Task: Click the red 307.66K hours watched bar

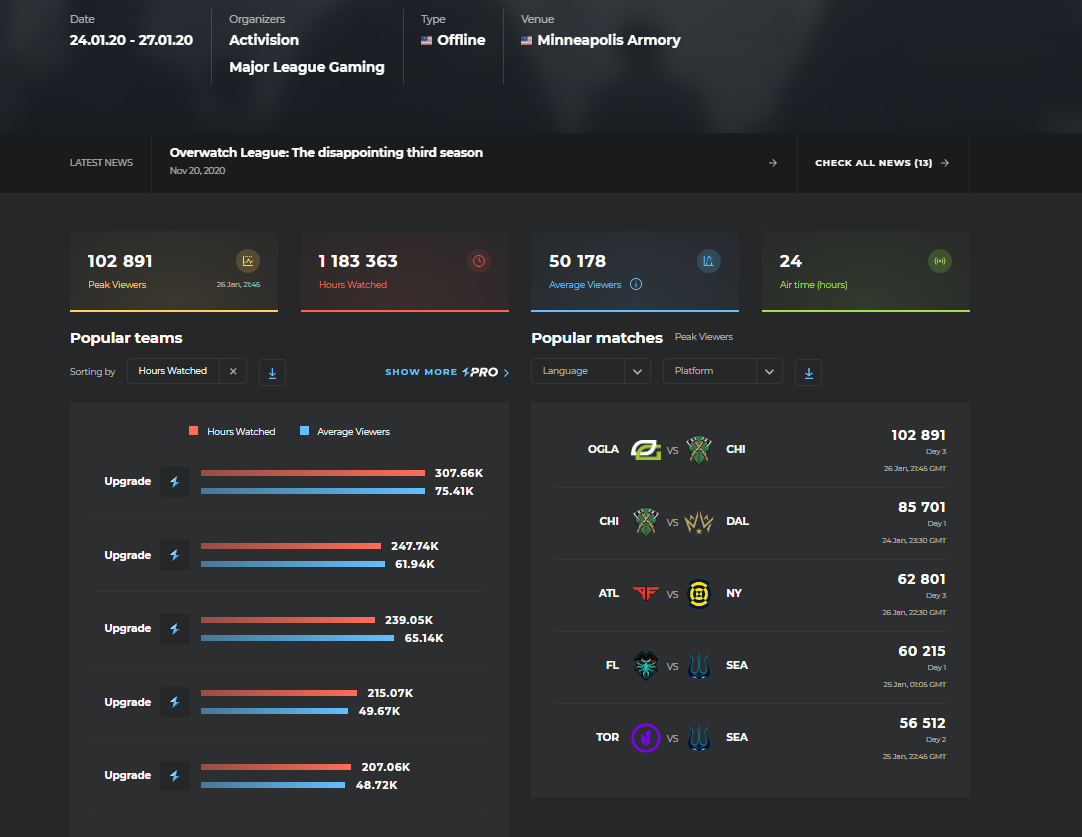Action: 313,473
